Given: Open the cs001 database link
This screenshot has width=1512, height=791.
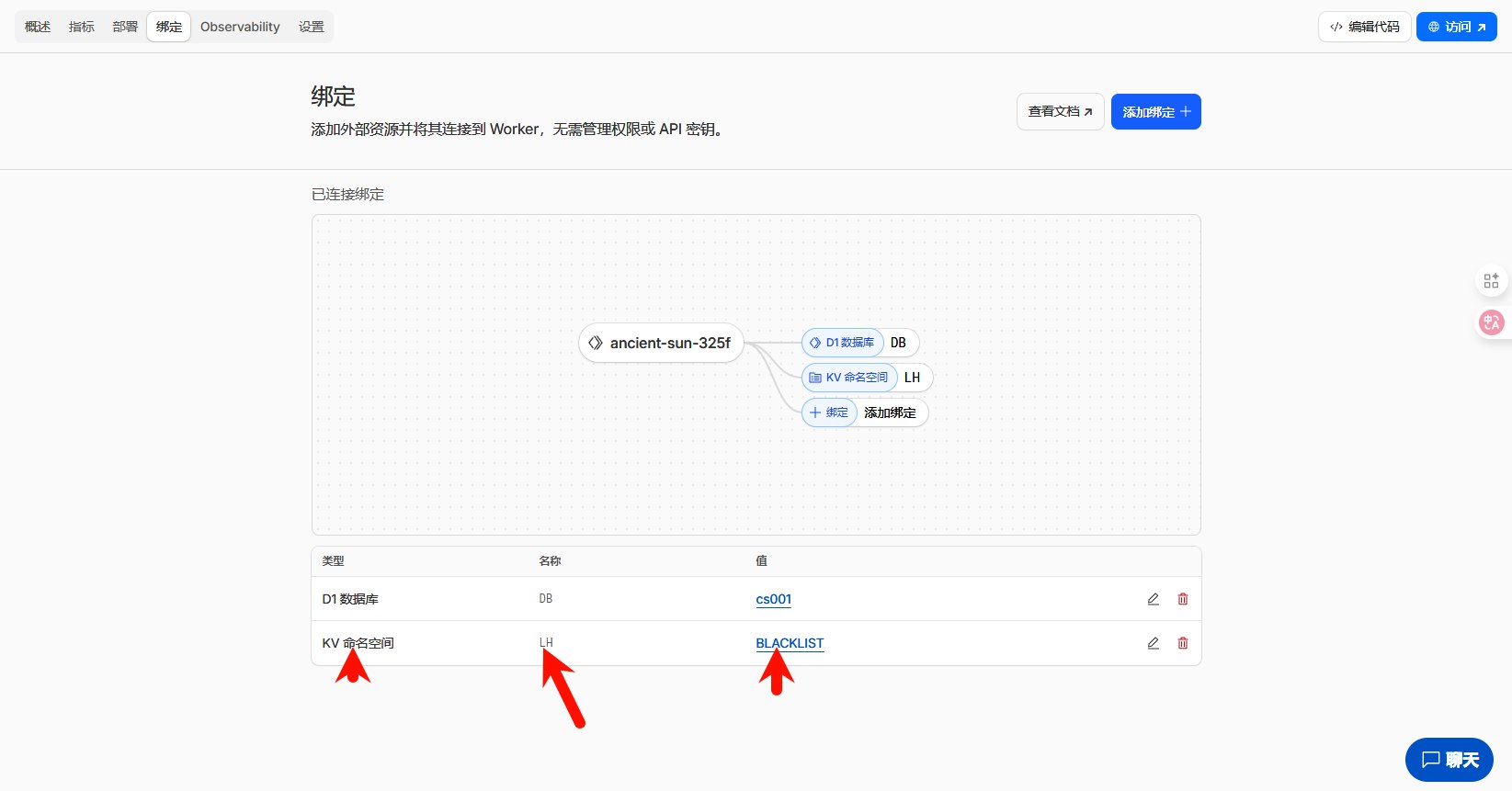Looking at the screenshot, I should 773,599.
